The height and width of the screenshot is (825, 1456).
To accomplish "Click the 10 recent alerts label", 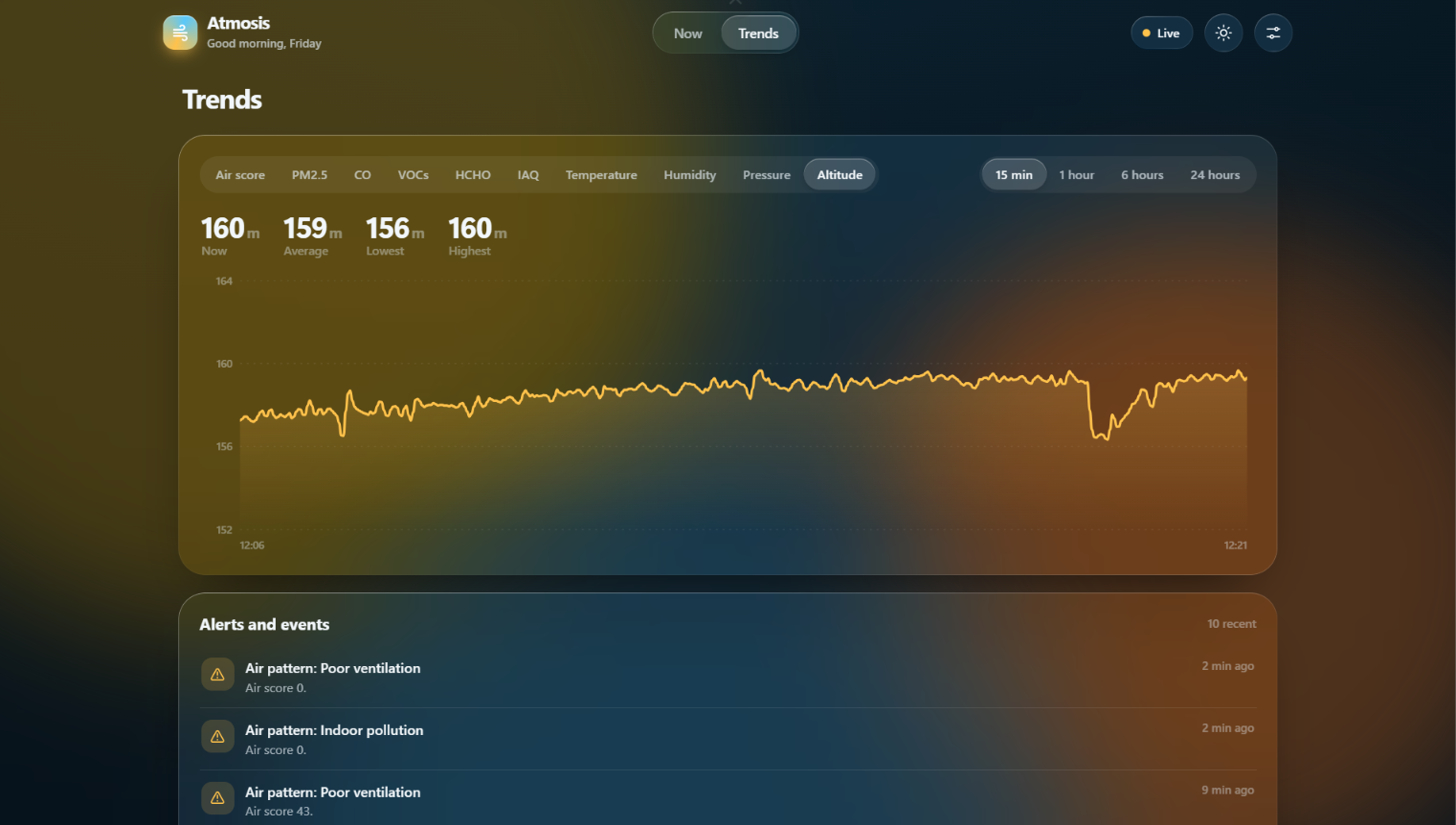I will click(x=1231, y=624).
